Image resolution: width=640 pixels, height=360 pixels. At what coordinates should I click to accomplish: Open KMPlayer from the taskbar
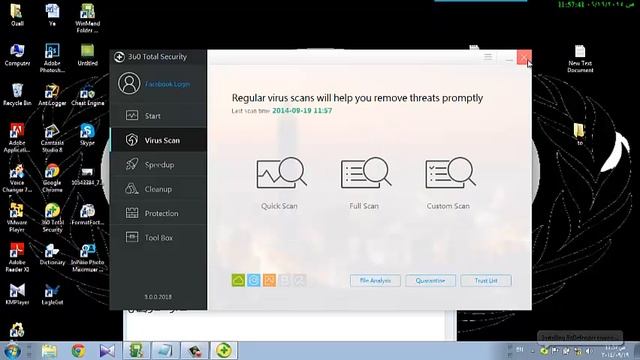(107, 351)
